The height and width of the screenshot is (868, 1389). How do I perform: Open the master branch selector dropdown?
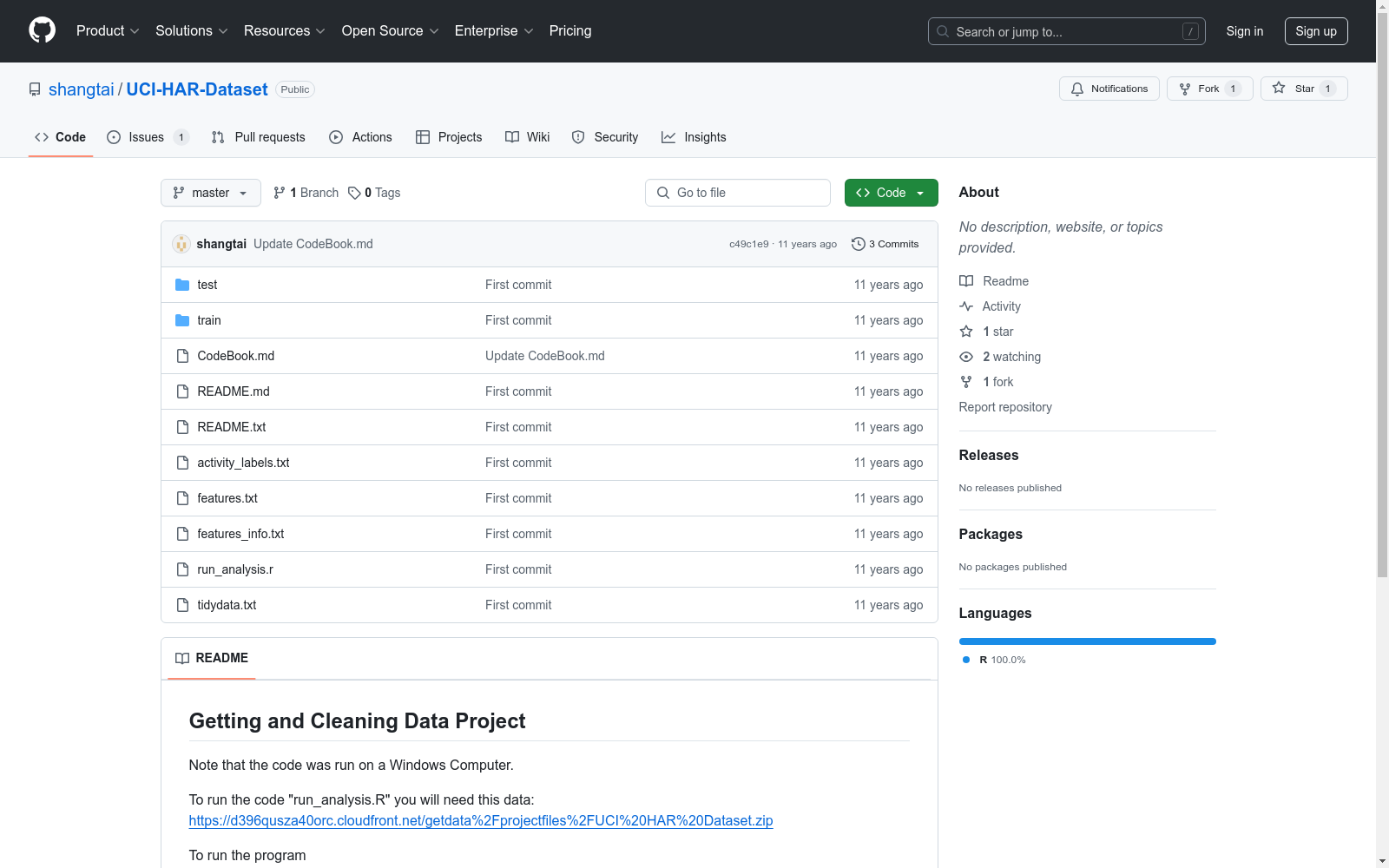[x=211, y=193]
